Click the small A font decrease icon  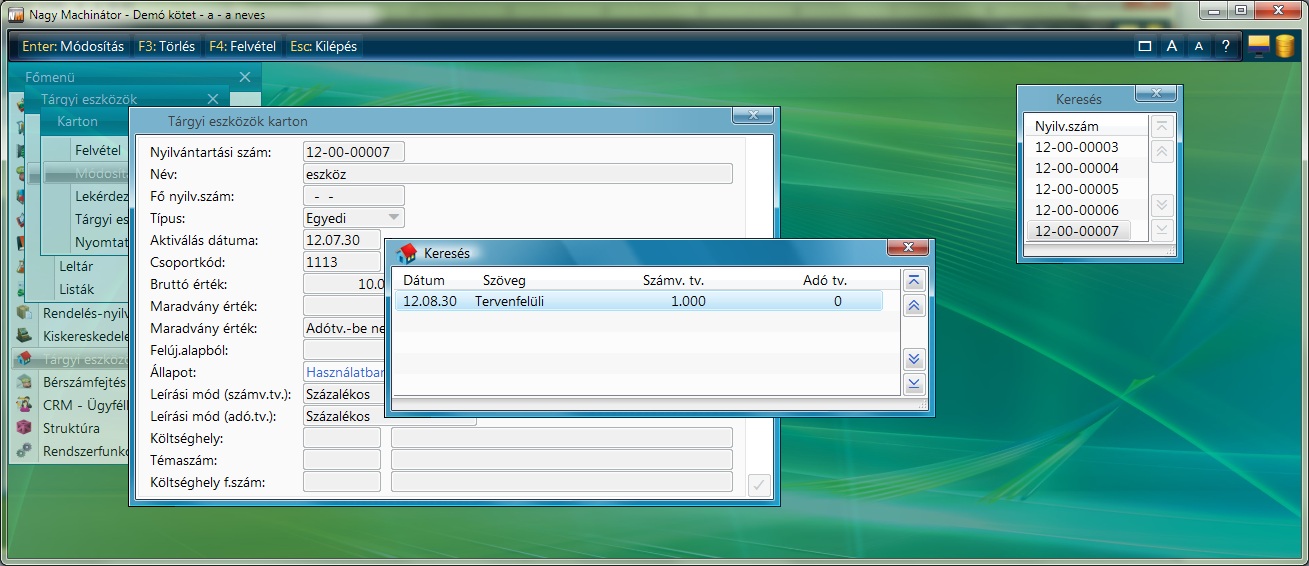1199,46
